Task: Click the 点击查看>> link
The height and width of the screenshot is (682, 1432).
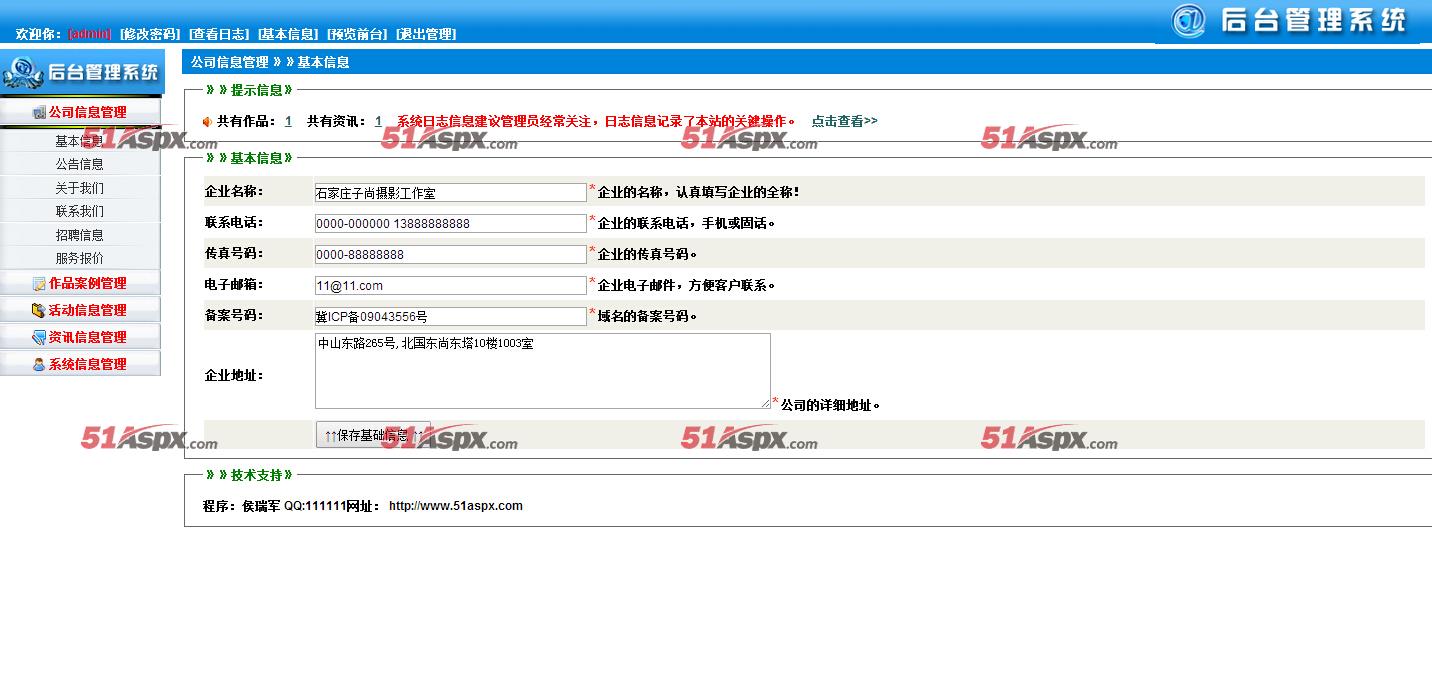Action: click(x=844, y=121)
